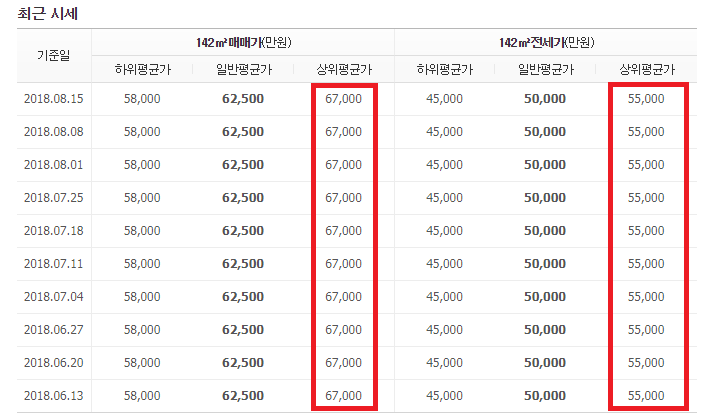
Task: Select 상위평균가 header under 매매가
Action: 344,70
